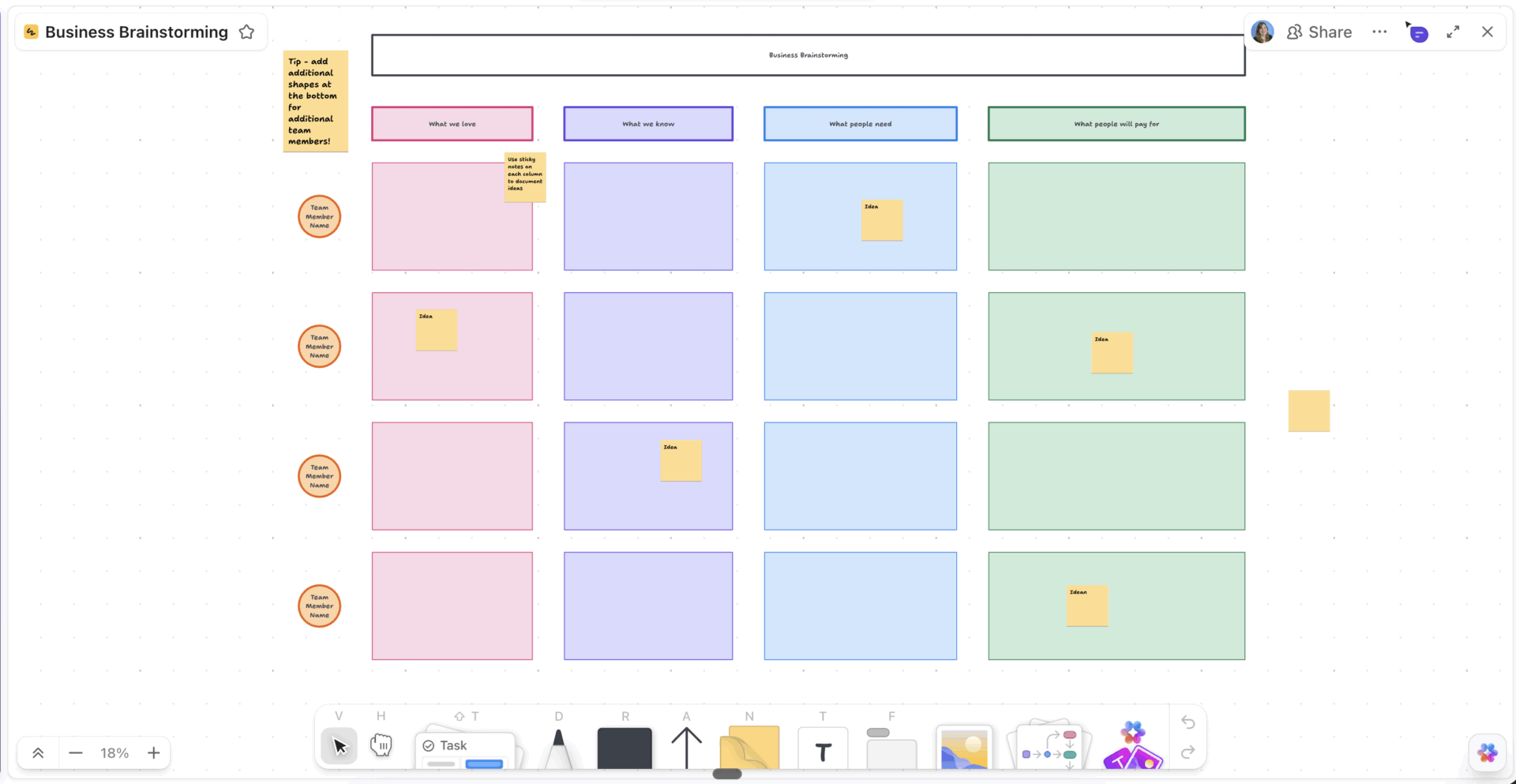Activate the Hand pan tool
The width and height of the screenshot is (1516, 784).
tap(381, 745)
